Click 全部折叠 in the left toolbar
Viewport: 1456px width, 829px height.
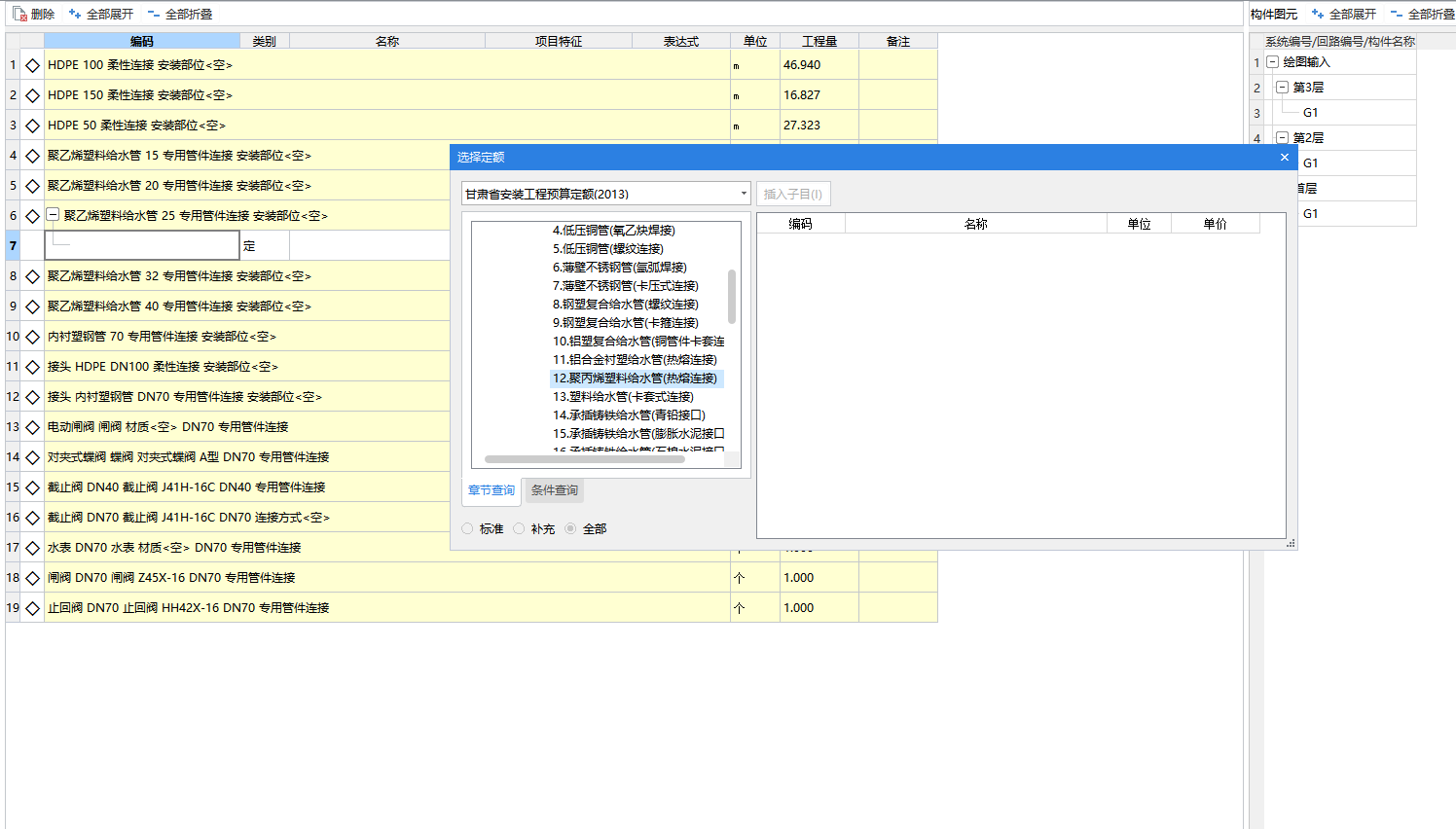pos(180,14)
